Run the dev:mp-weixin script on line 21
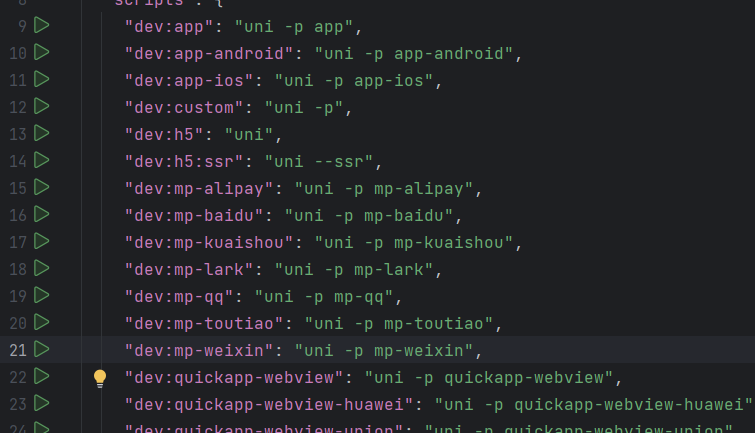Screen dimensions: 755x433 [42, 349]
